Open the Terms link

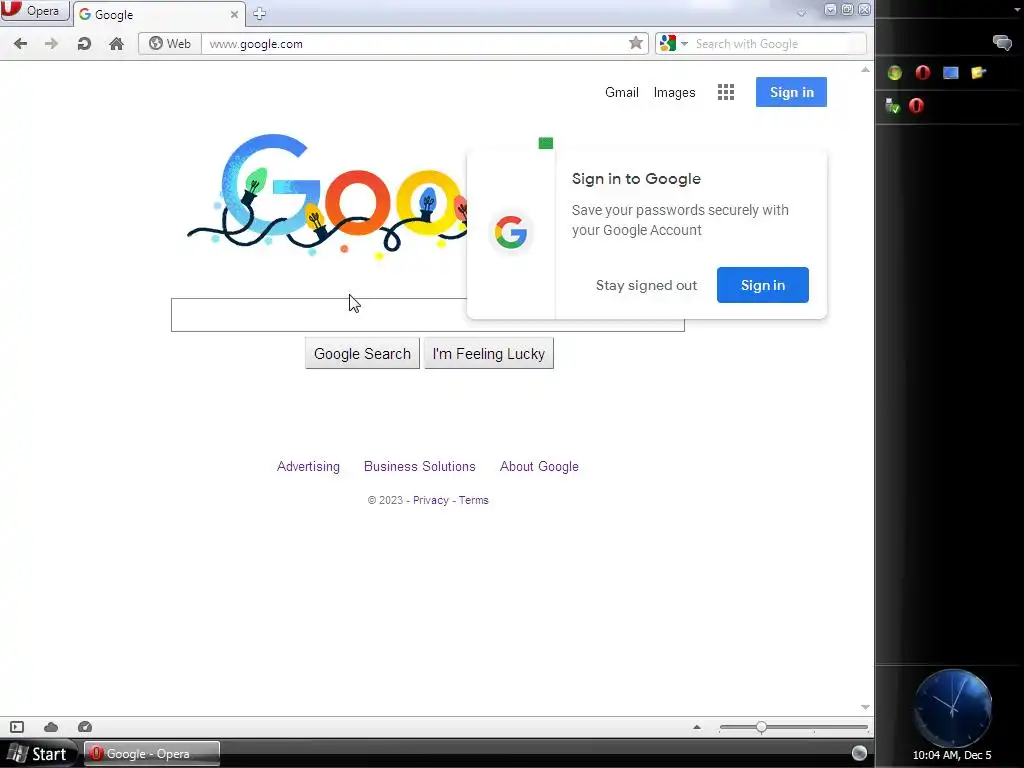tap(473, 500)
